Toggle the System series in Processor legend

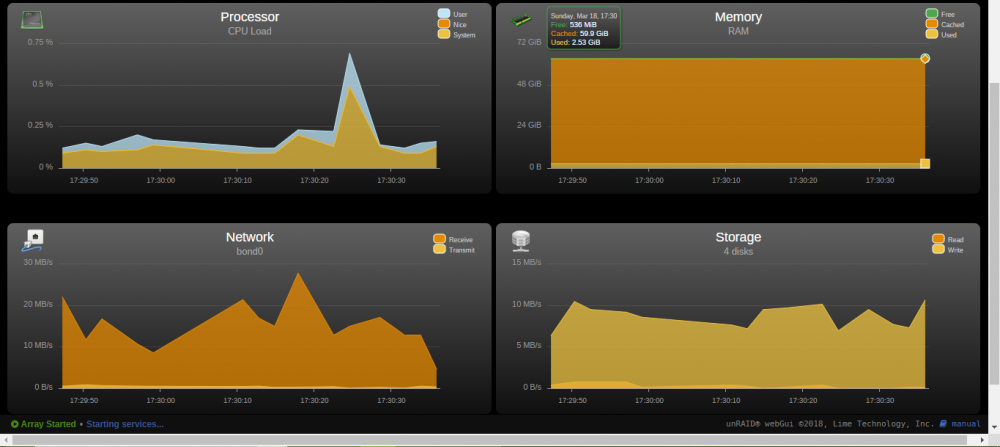click(x=456, y=34)
